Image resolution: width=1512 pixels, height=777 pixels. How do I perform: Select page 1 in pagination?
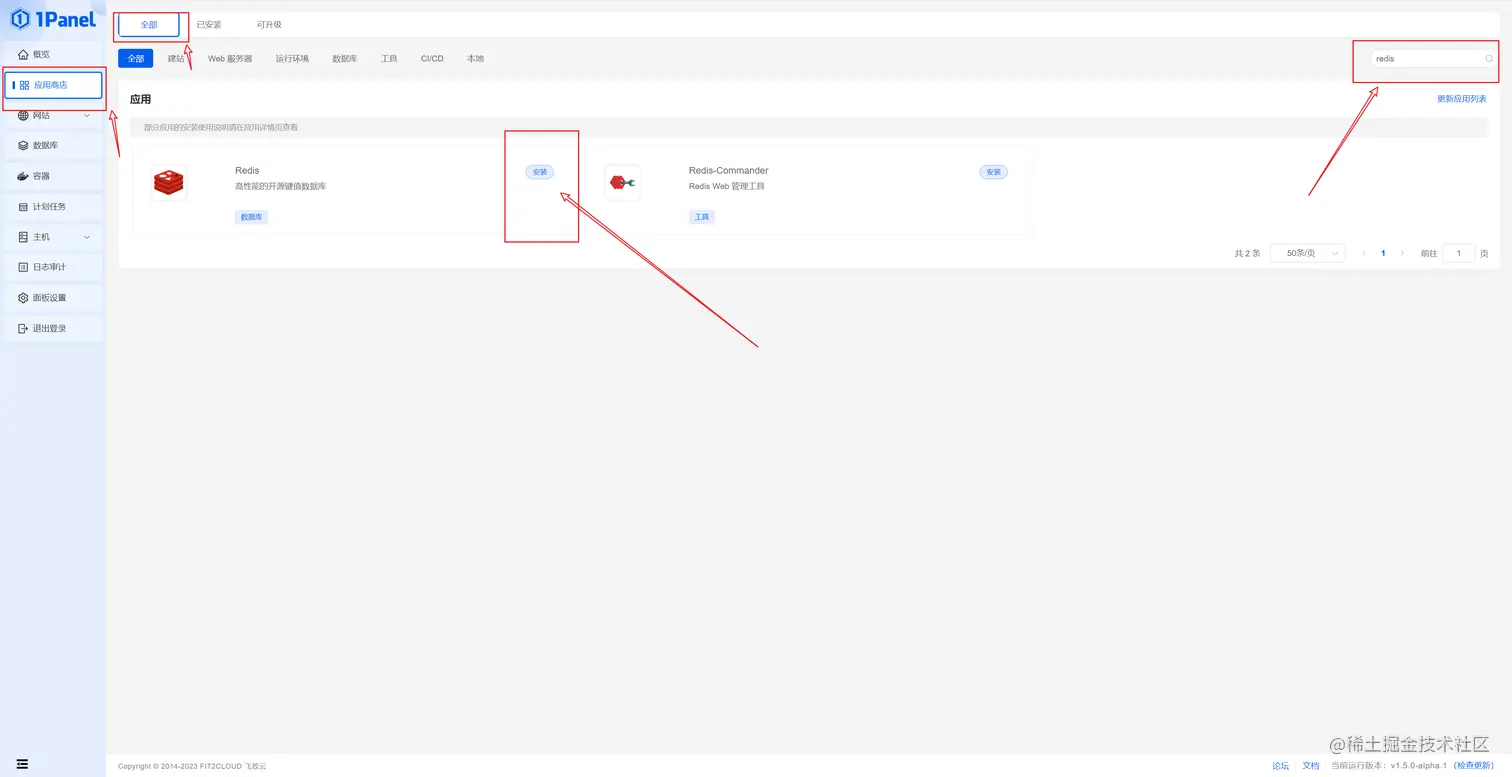[1383, 254]
